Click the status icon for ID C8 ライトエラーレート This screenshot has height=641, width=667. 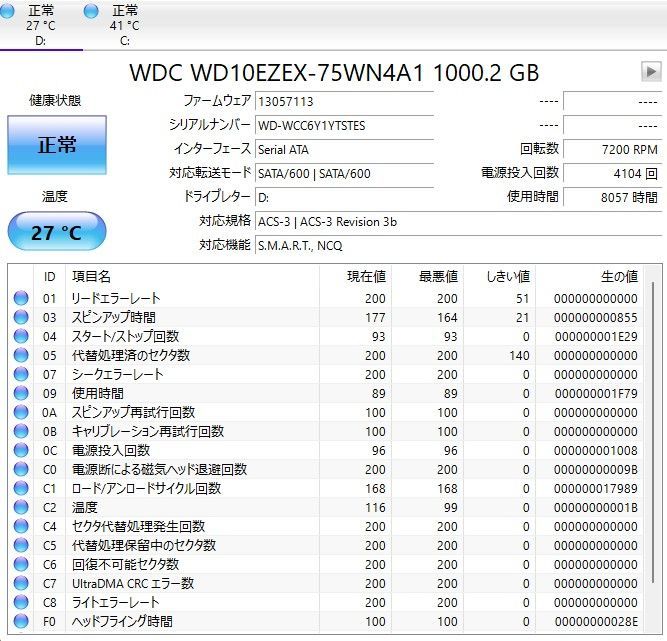(21, 602)
